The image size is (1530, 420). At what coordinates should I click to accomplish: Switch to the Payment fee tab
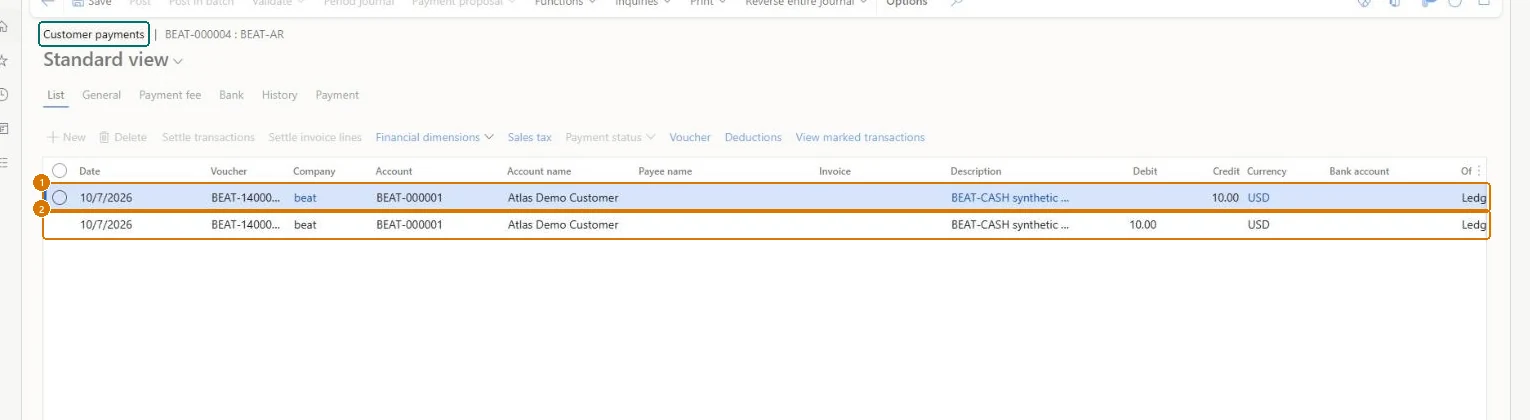170,95
